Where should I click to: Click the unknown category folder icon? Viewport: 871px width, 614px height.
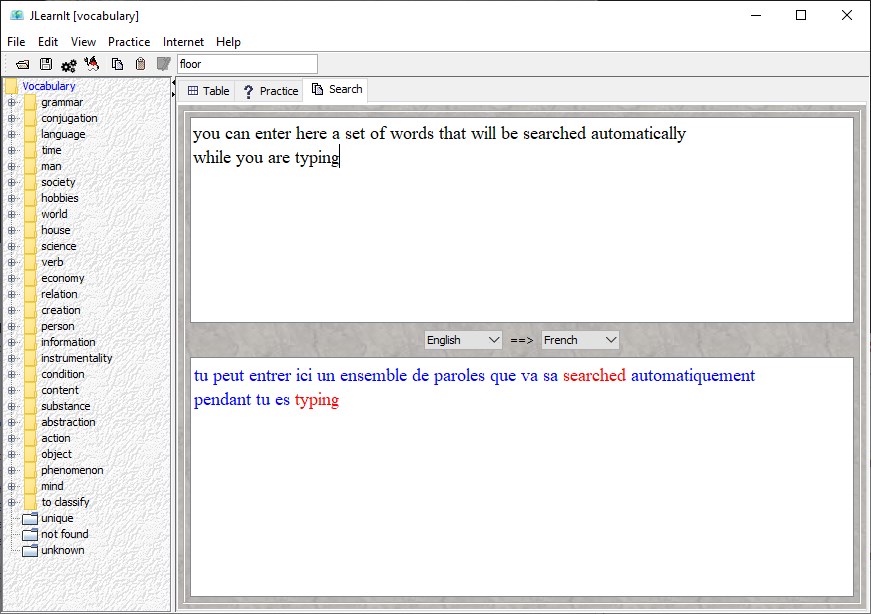pos(29,551)
